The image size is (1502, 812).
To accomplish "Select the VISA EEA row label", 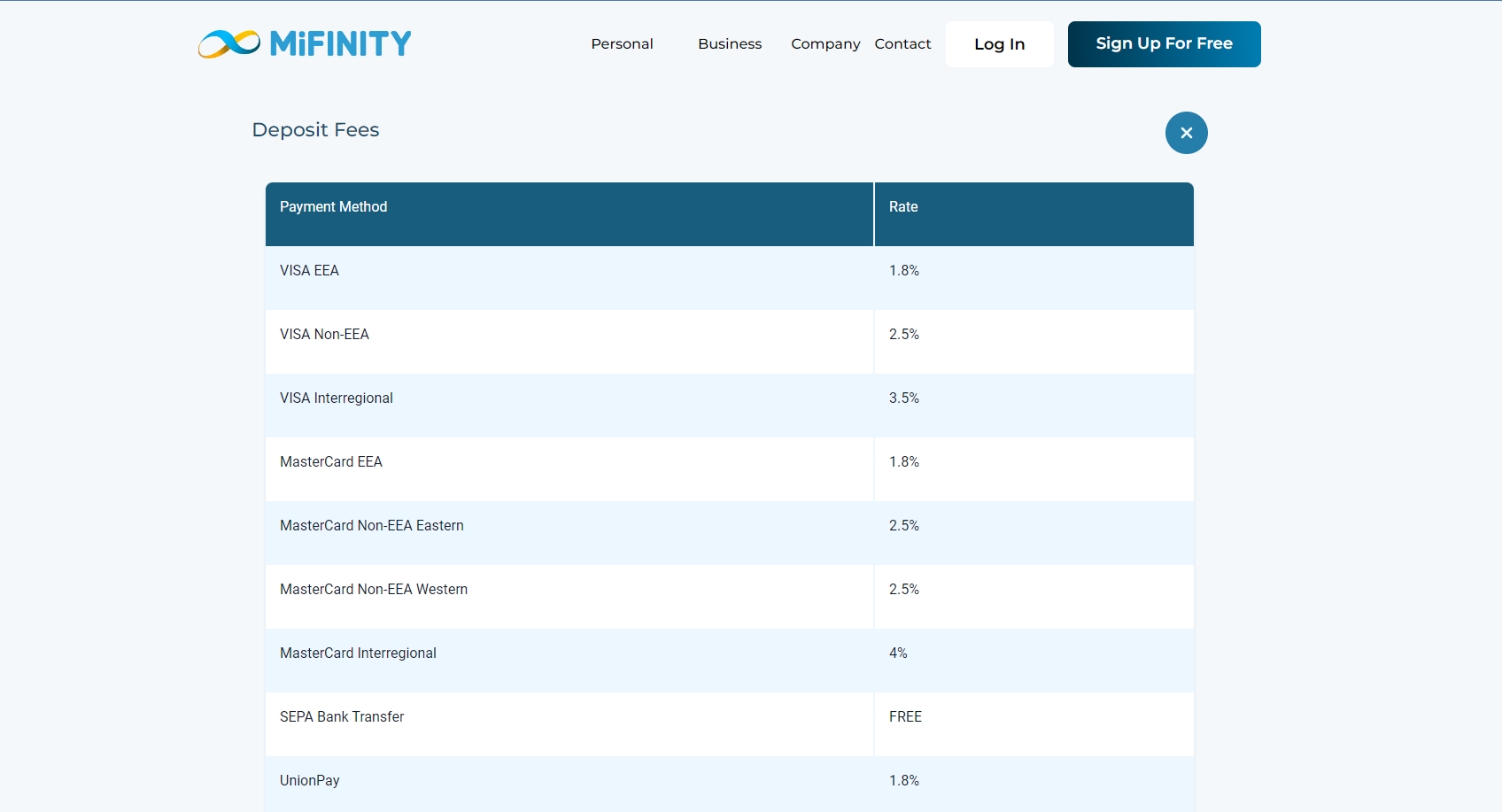I will coord(309,271).
